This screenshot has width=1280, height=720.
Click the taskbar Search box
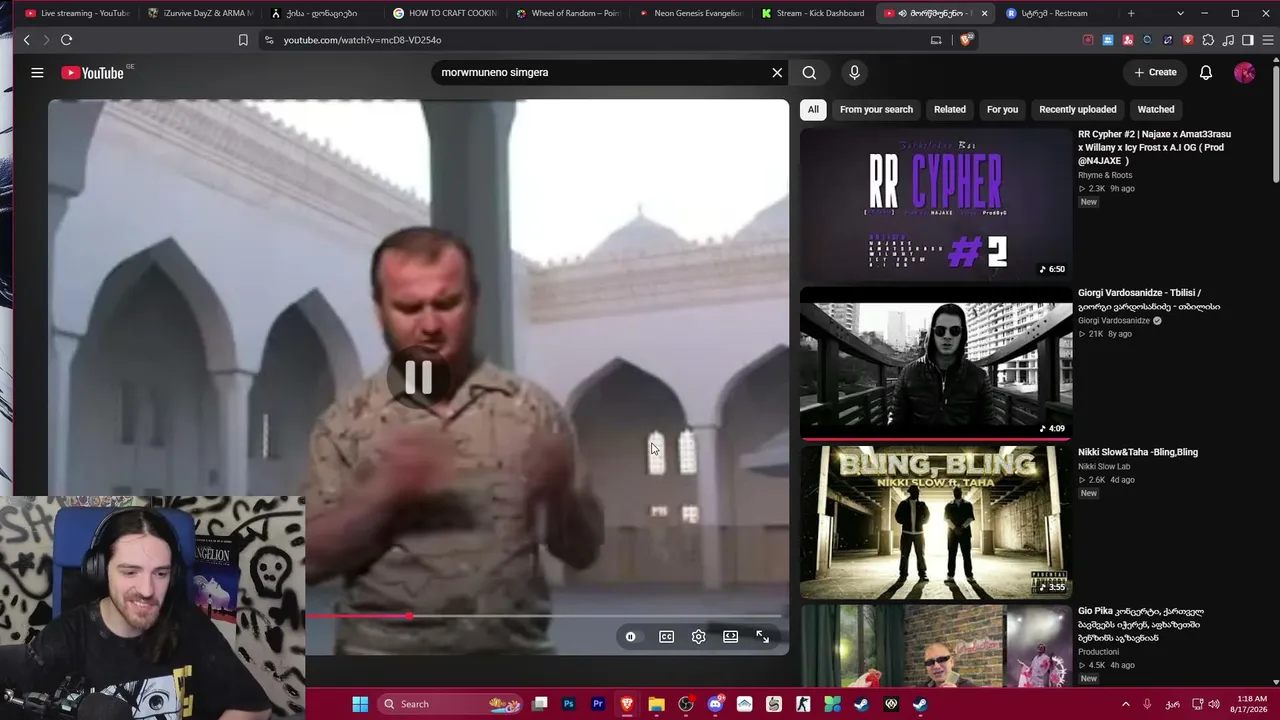pos(450,704)
